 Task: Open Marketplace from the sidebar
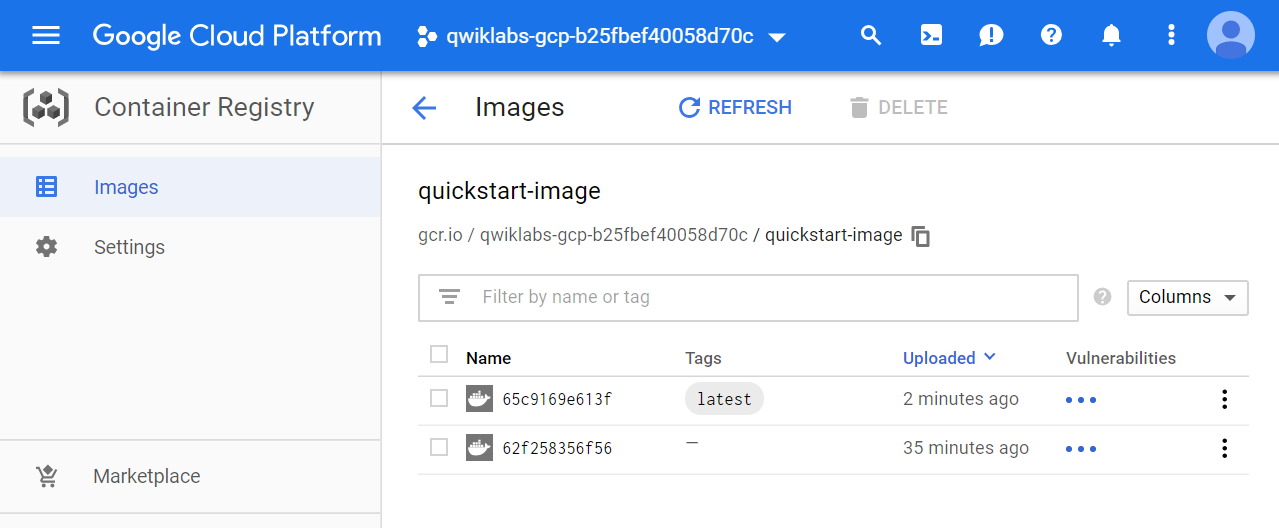coord(146,476)
